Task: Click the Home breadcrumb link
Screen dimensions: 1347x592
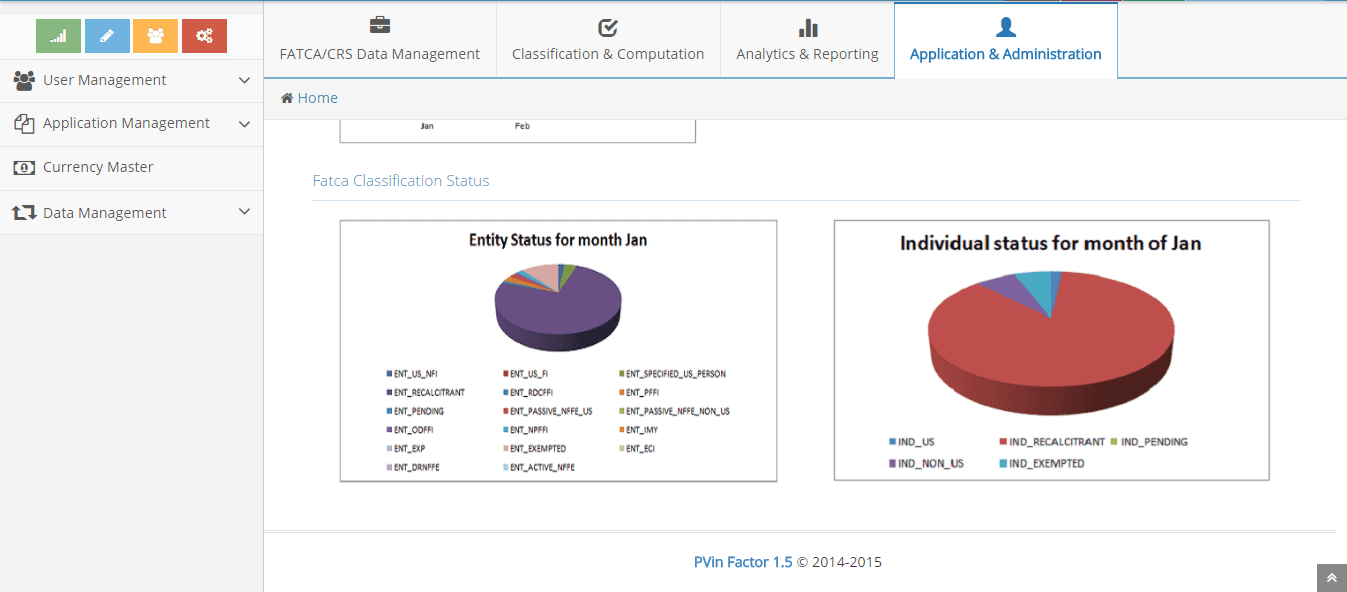Action: tap(317, 98)
